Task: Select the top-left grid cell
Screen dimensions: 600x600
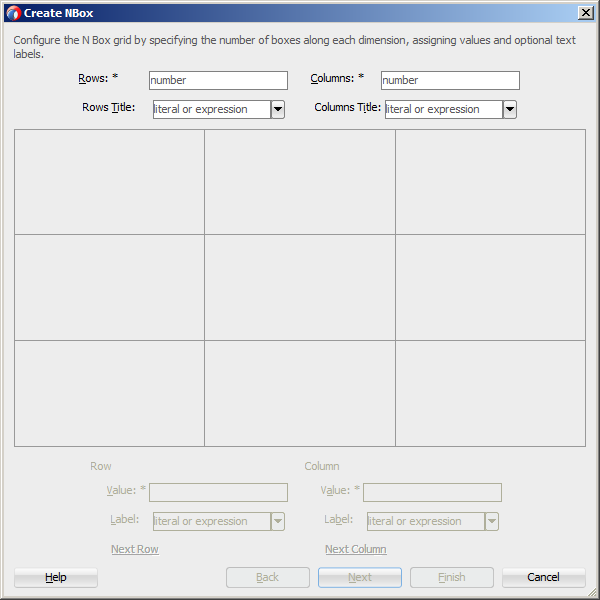Action: tap(109, 182)
